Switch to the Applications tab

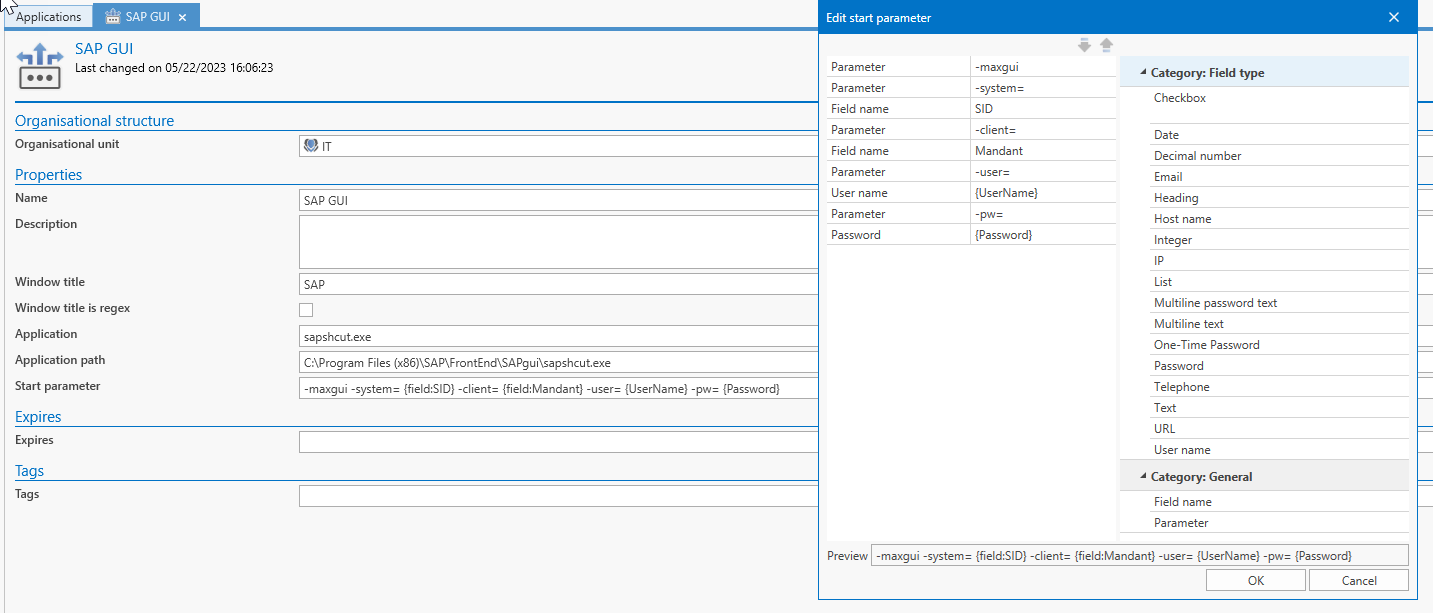coord(49,17)
